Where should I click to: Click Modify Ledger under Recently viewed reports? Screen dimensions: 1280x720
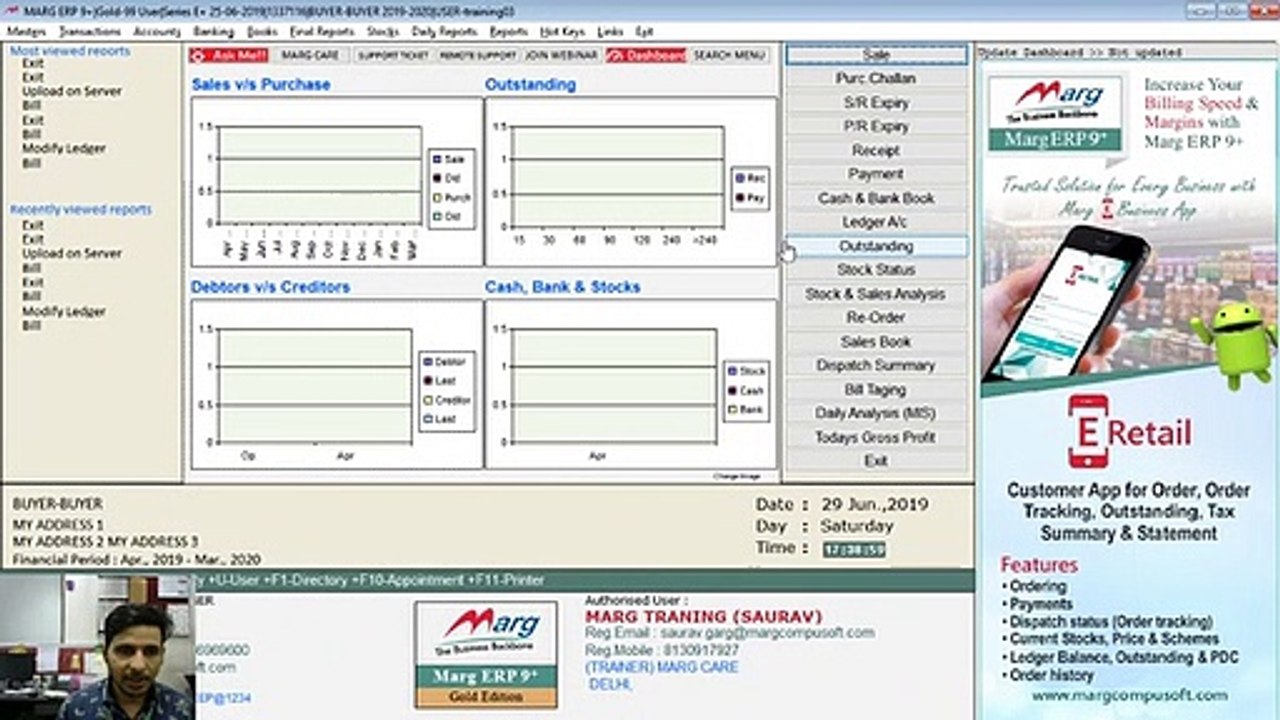[64, 311]
